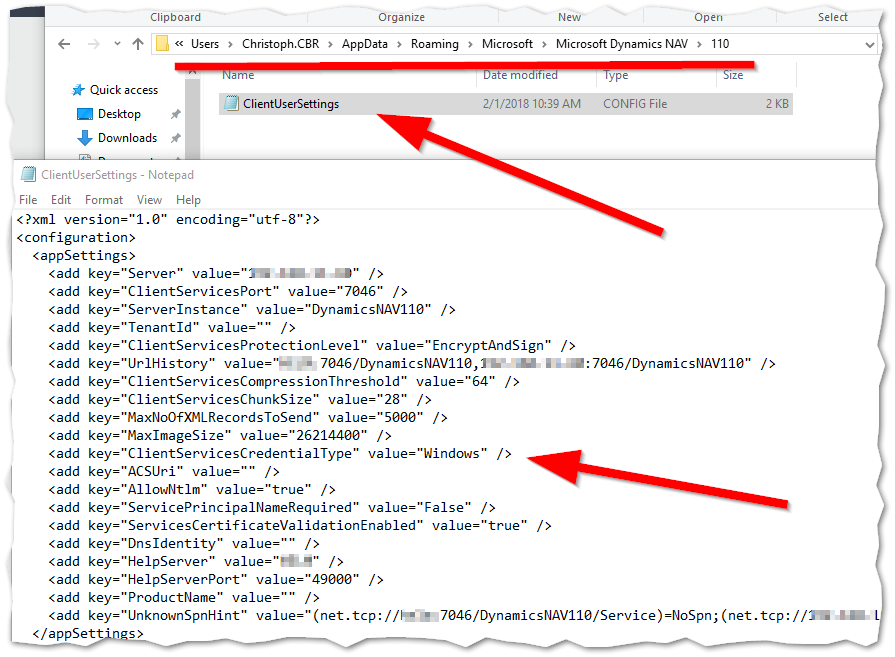The image size is (895, 657).
Task: Click the ClientUserSettings file icon
Action: point(231,103)
